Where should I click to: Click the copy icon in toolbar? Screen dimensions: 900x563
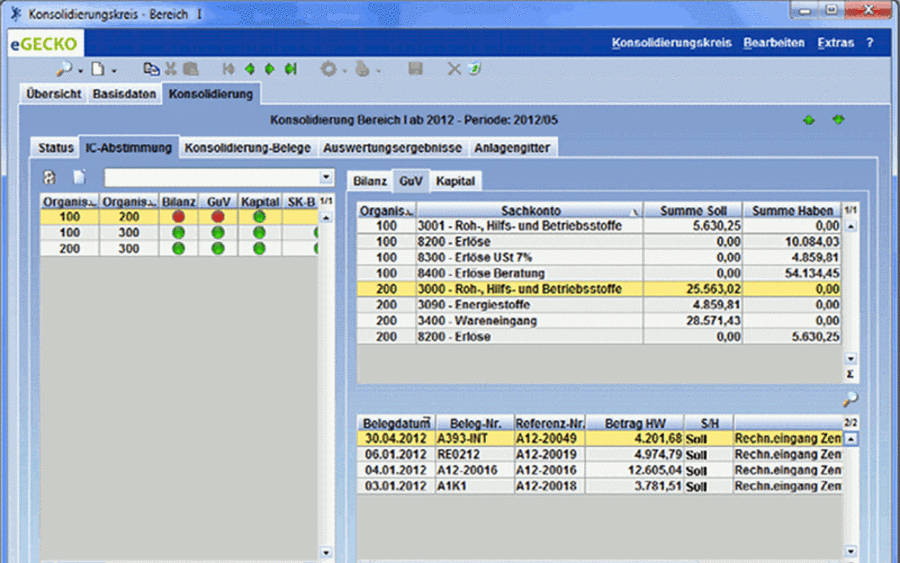152,69
